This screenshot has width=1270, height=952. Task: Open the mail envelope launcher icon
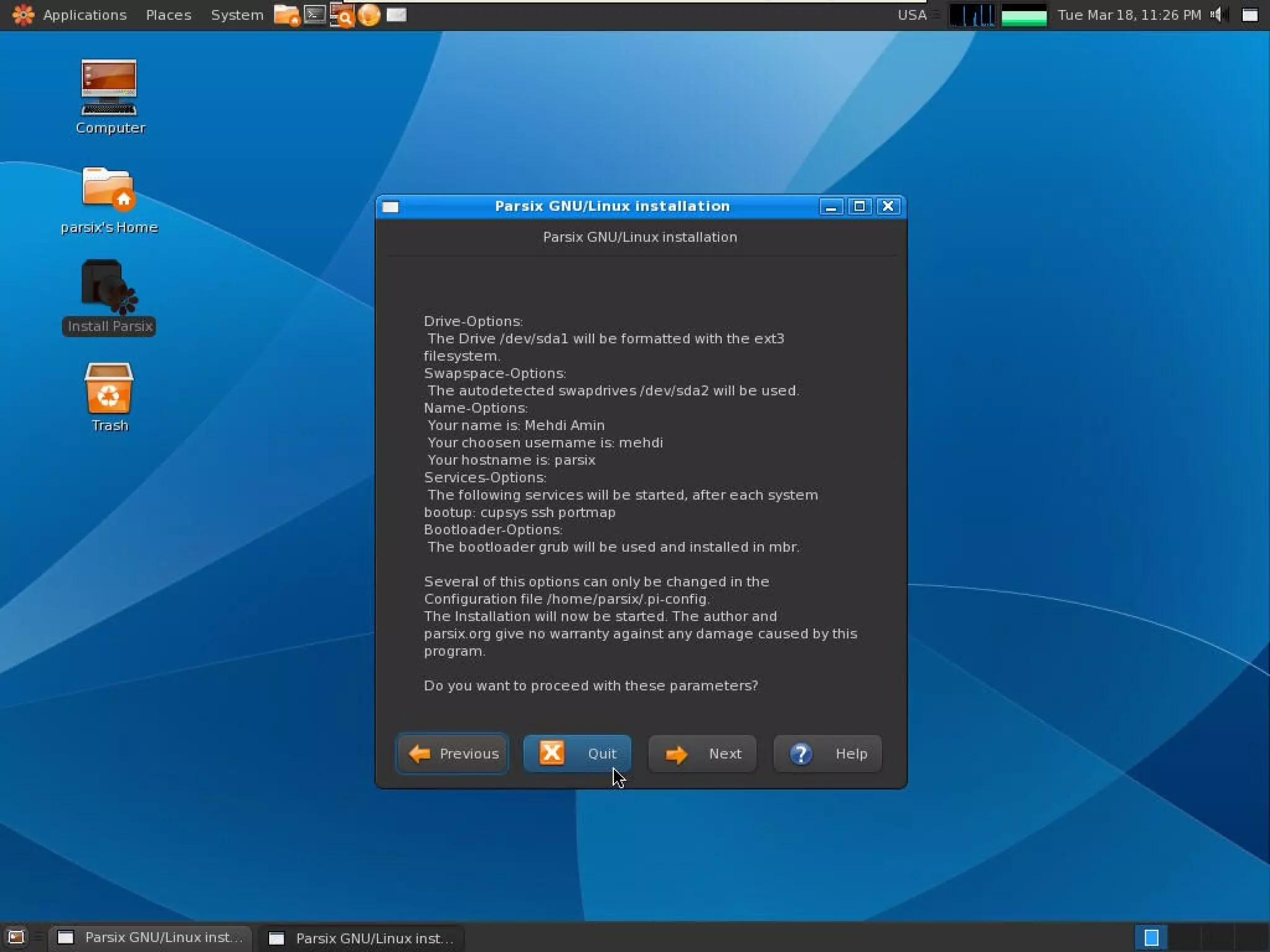(x=396, y=14)
